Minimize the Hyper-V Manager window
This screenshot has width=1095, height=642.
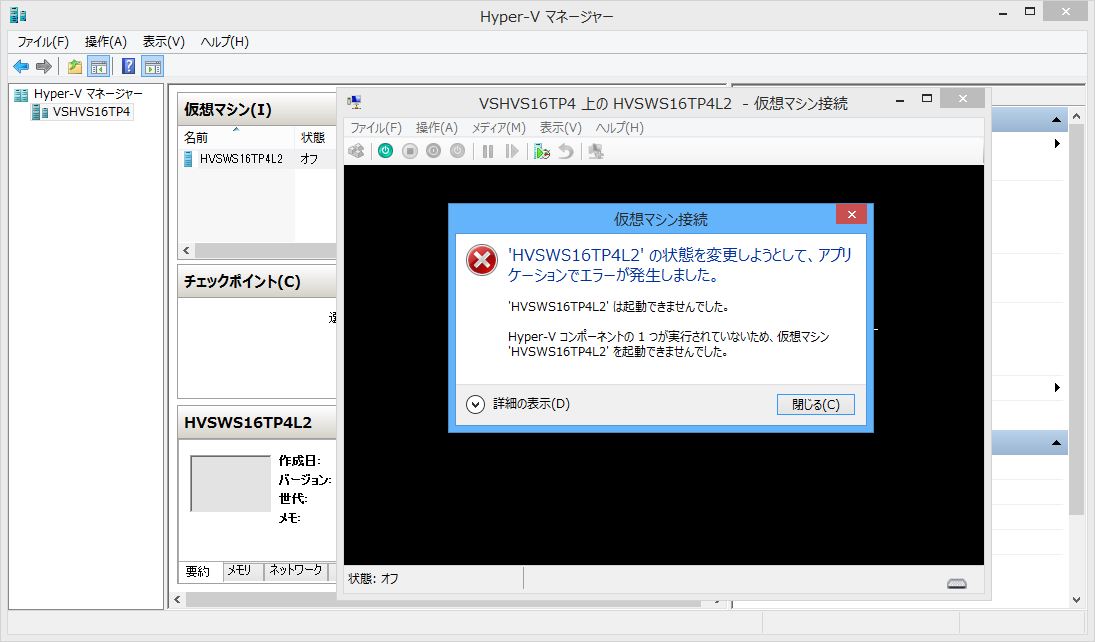click(x=1003, y=13)
